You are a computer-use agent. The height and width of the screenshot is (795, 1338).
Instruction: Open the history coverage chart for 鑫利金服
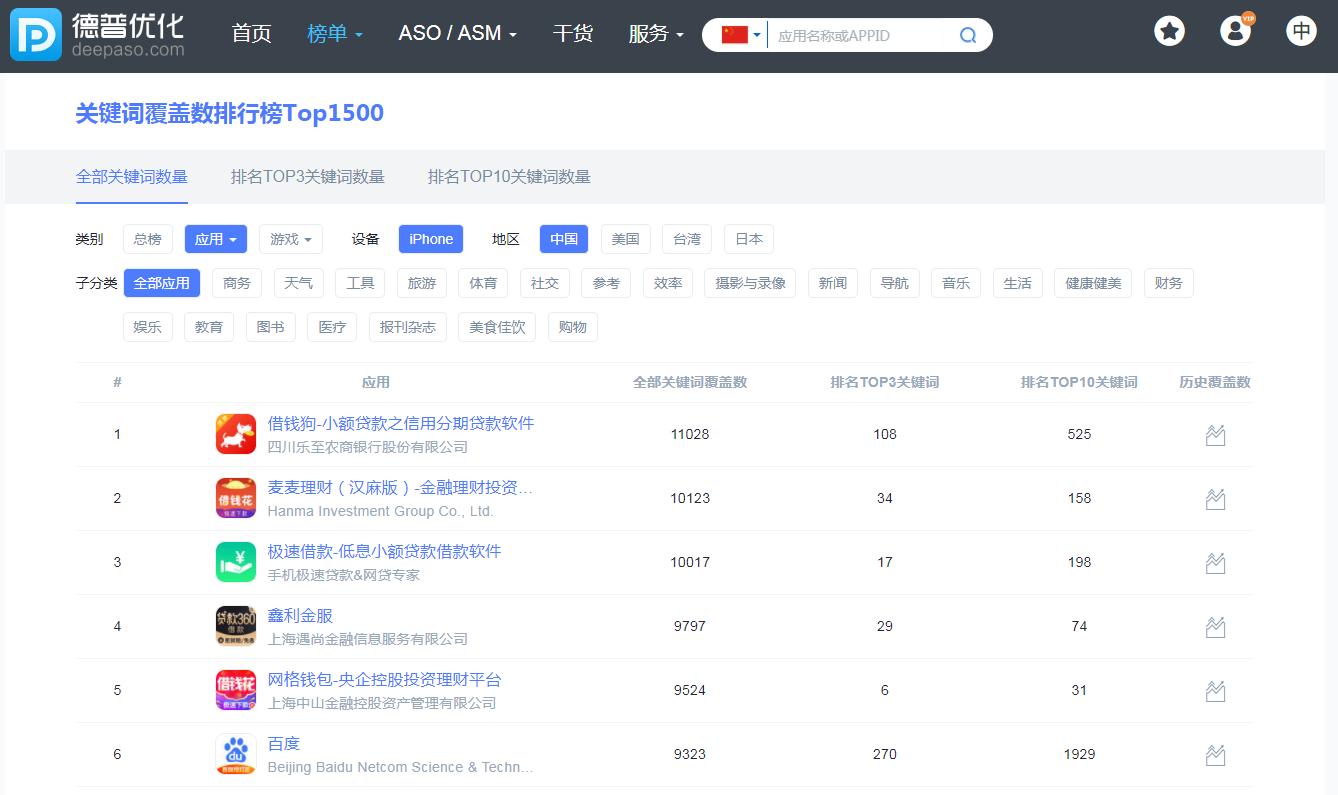pyautogui.click(x=1215, y=627)
